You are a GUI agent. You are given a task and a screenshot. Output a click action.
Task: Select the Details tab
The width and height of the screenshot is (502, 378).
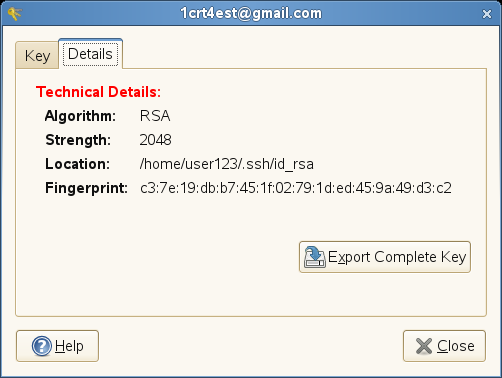pyautogui.click(x=90, y=54)
